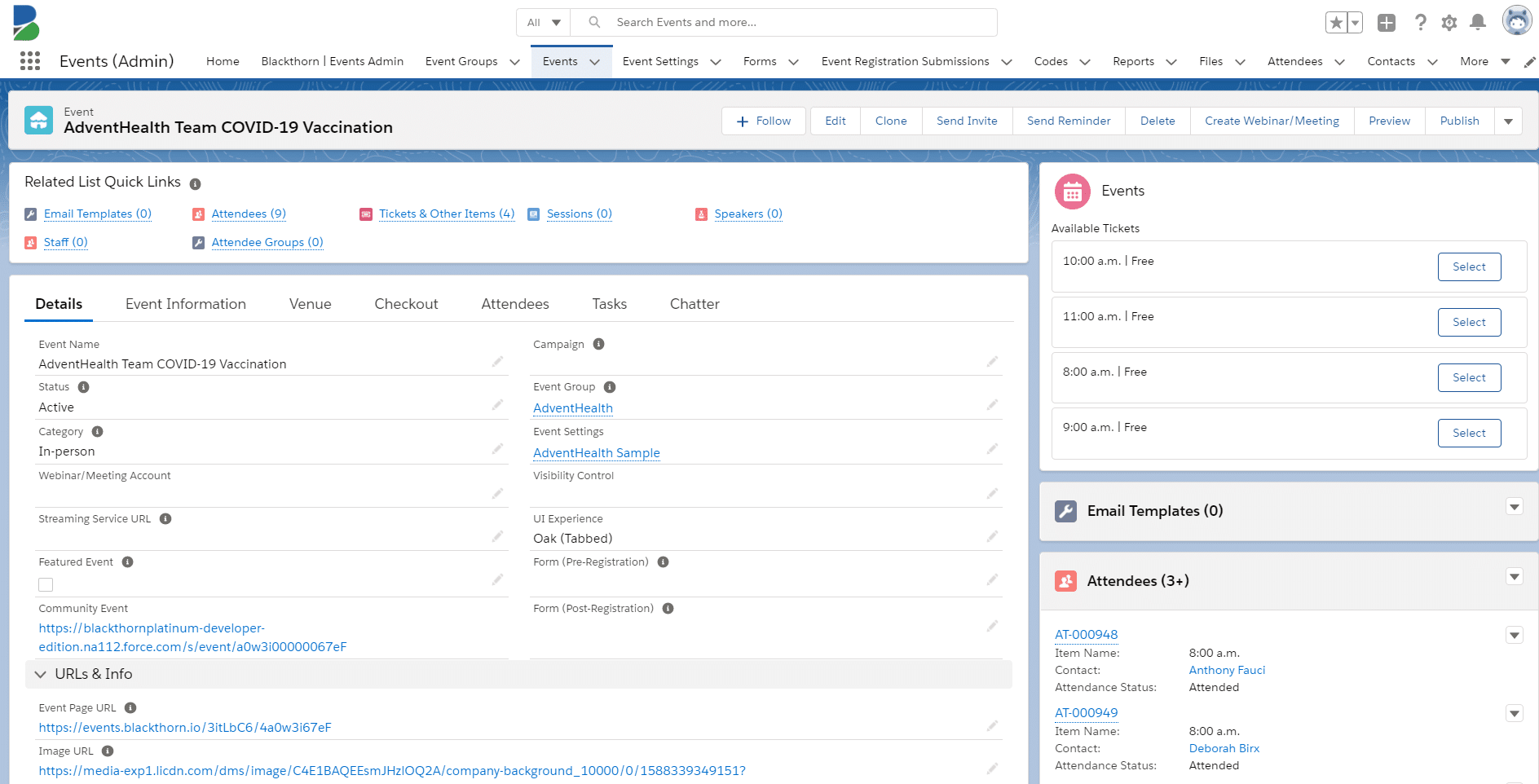Open the Email Templates card action menu

(x=1515, y=507)
